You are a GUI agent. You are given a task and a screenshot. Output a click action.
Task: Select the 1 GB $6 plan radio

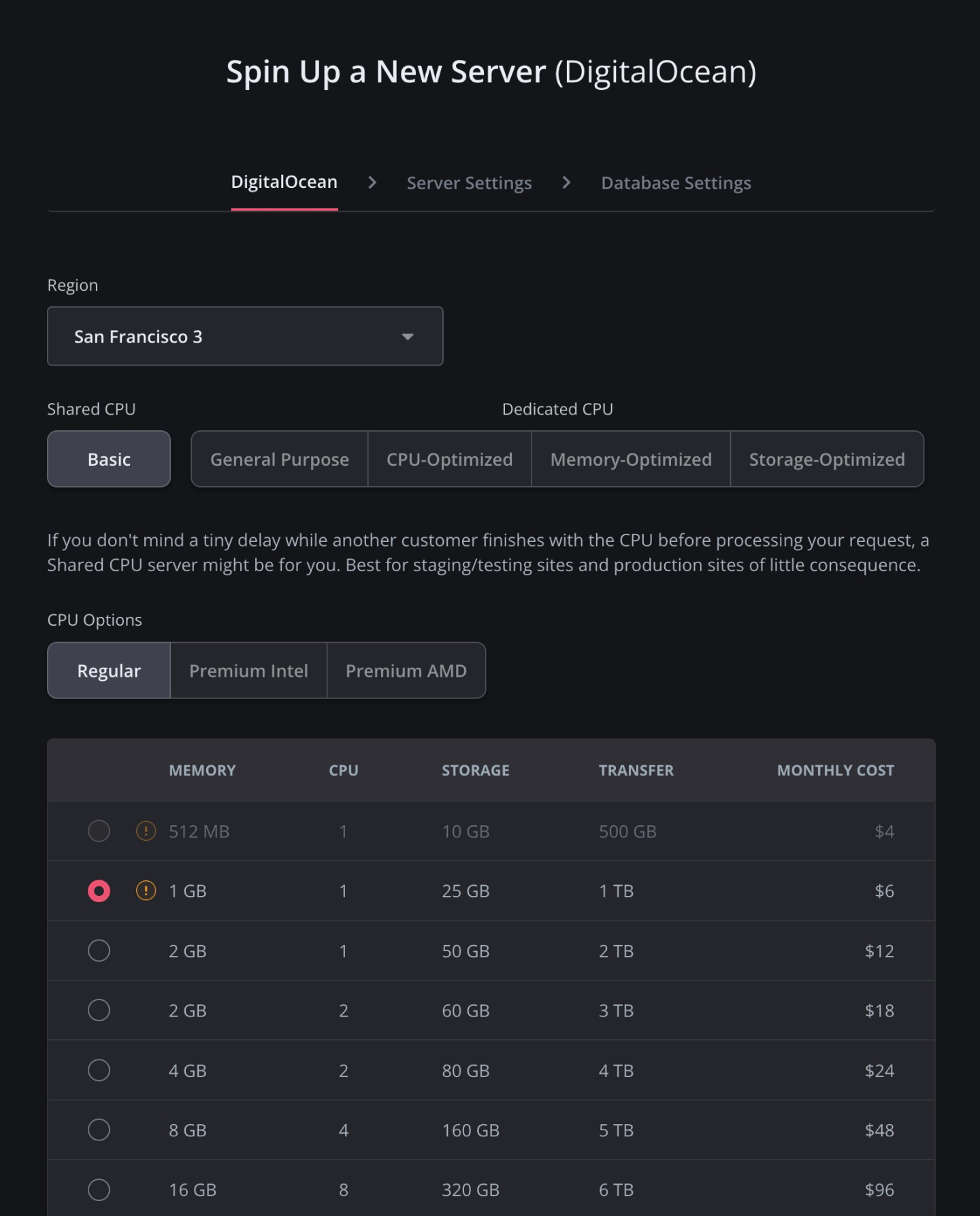coord(99,891)
